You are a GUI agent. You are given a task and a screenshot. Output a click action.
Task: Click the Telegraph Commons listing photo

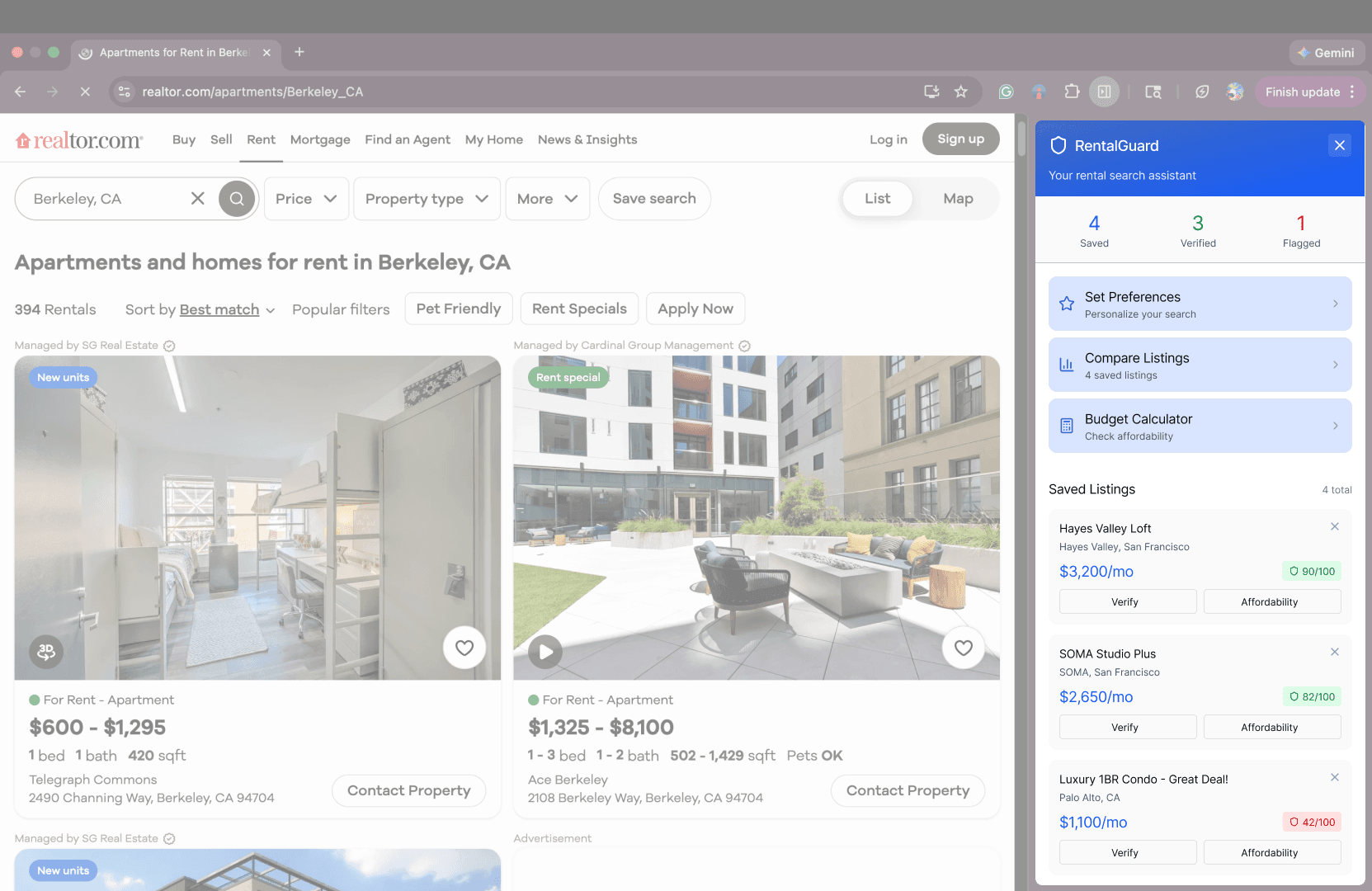[x=257, y=517]
